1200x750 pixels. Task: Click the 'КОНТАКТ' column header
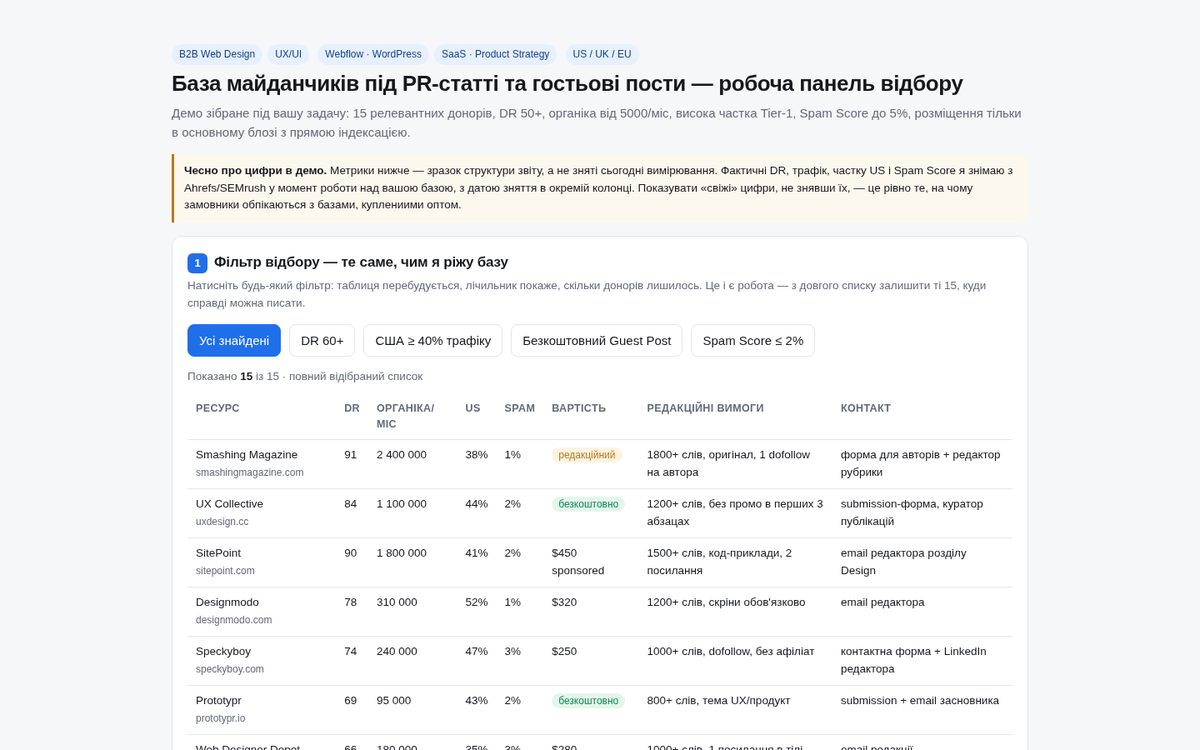pos(865,408)
